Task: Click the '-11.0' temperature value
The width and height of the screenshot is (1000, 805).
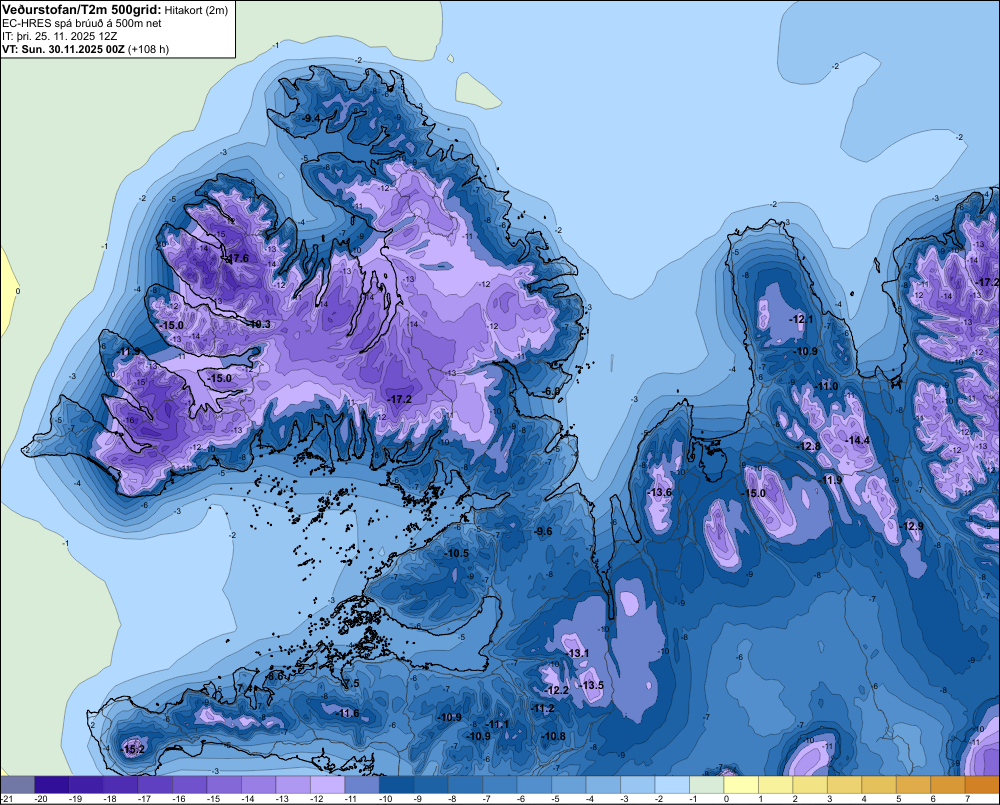Action: pyautogui.click(x=827, y=387)
